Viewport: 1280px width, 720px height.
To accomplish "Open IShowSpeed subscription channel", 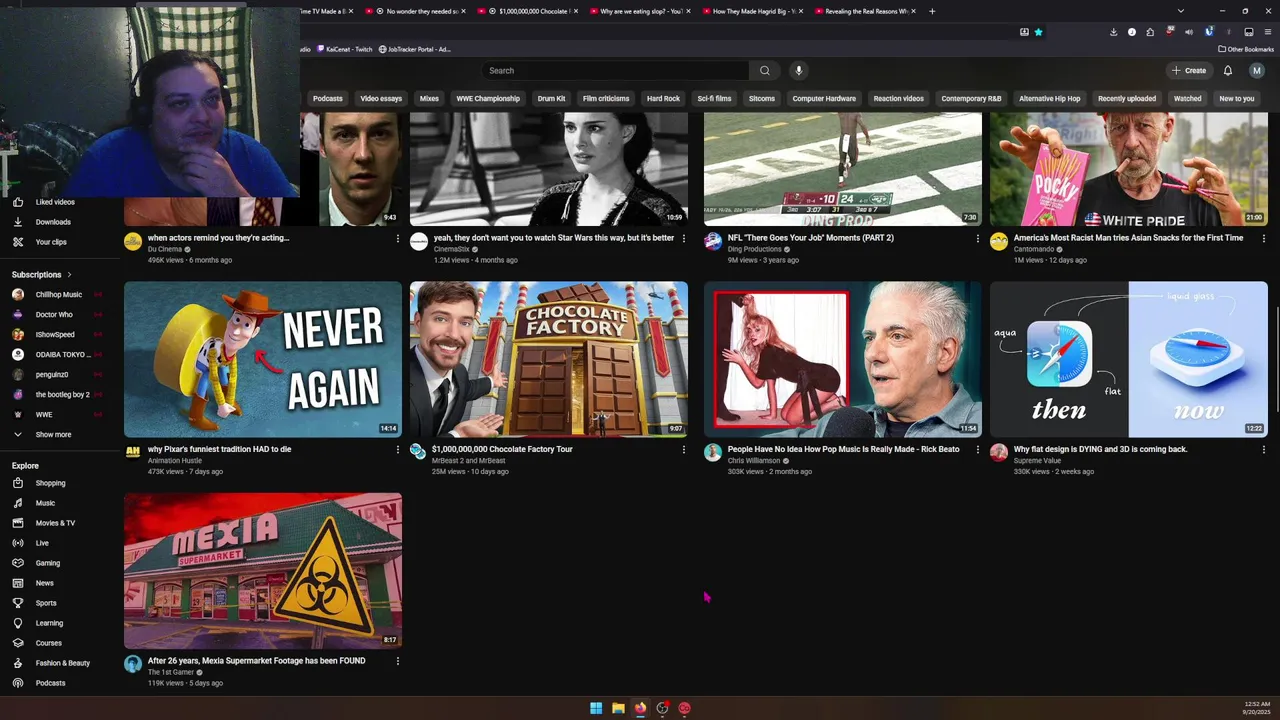I will pos(55,334).
